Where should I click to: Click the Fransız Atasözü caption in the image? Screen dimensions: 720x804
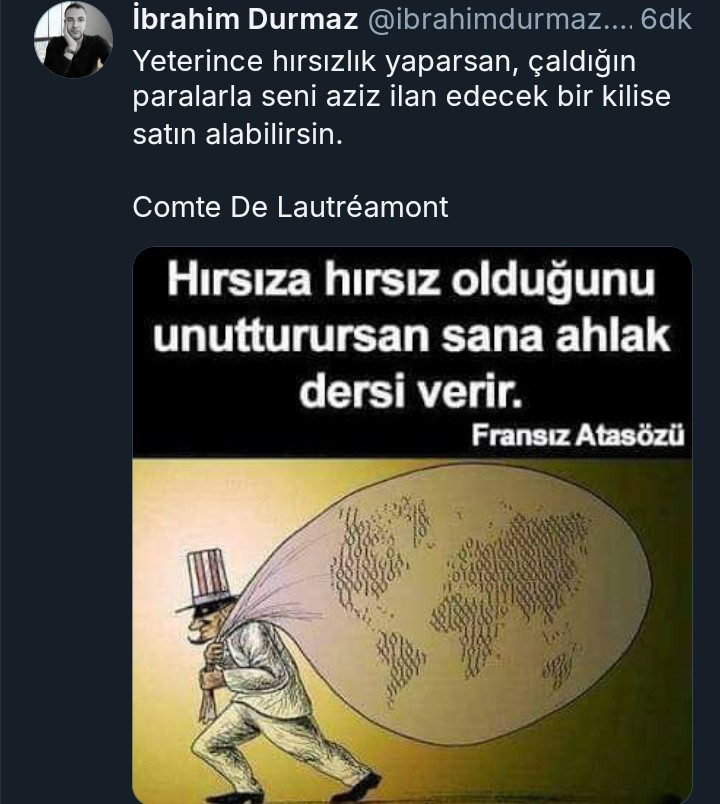pyautogui.click(x=578, y=435)
